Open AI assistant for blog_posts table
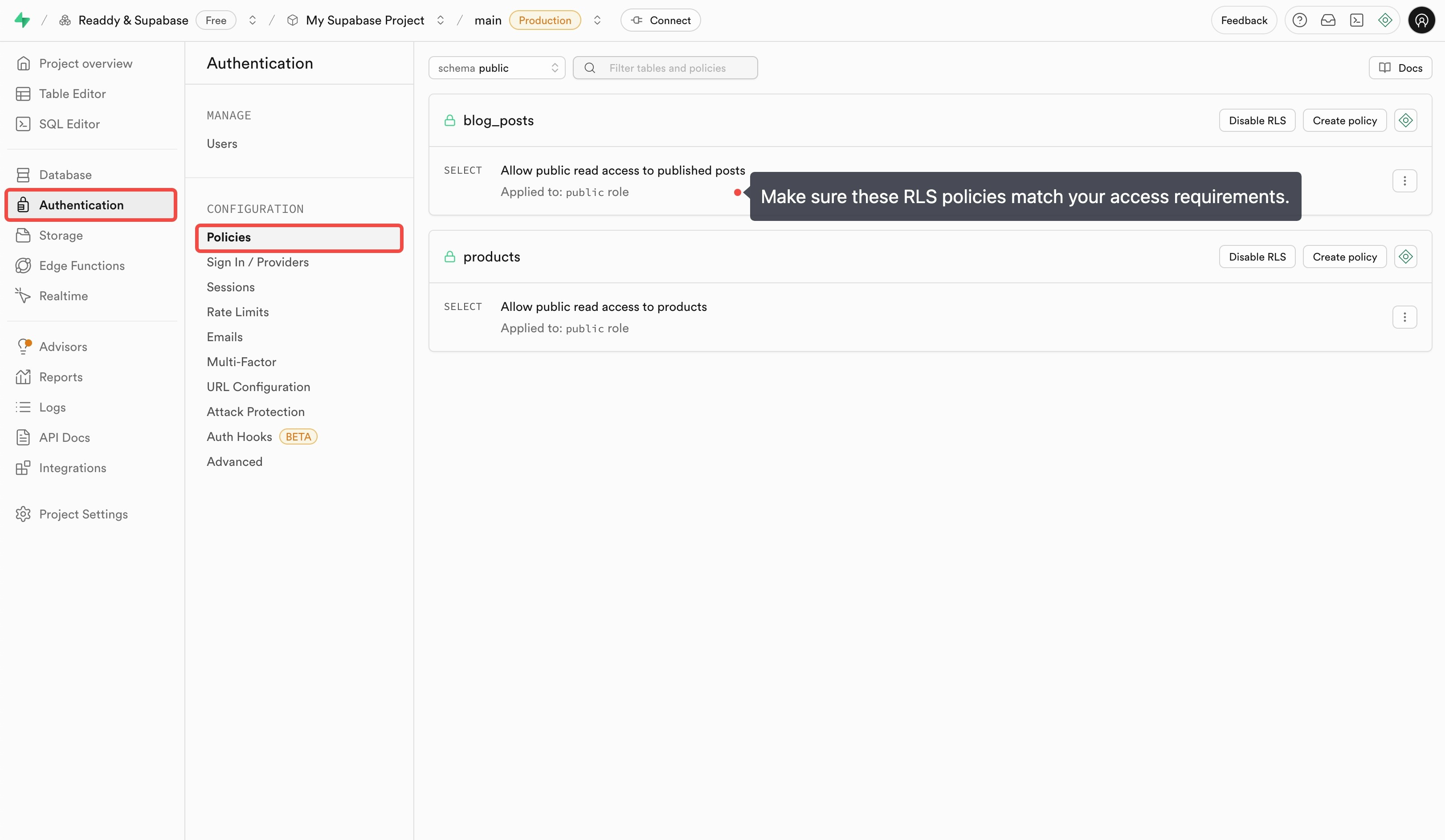 coord(1405,120)
